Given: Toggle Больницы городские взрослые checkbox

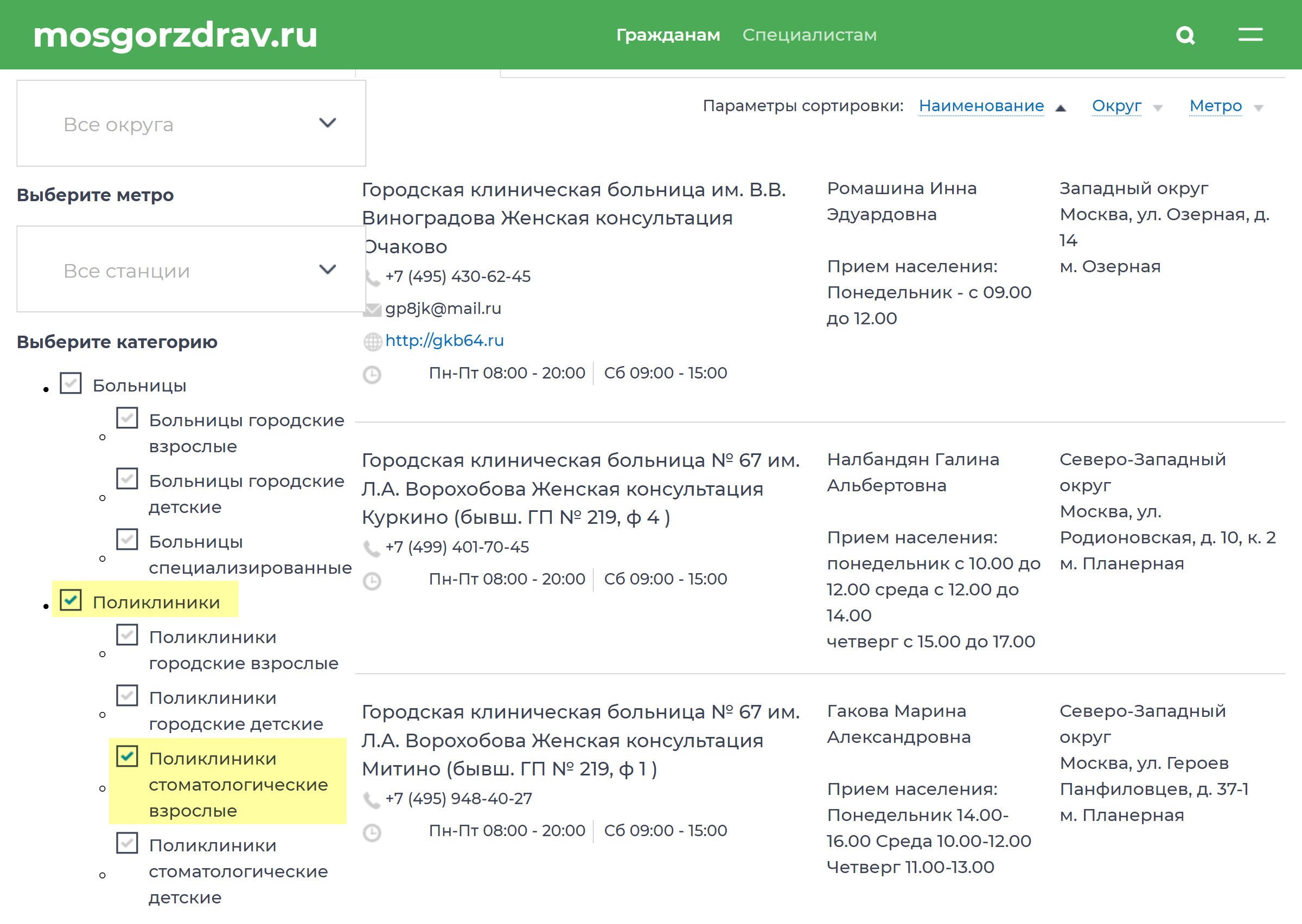Looking at the screenshot, I should click(x=127, y=418).
